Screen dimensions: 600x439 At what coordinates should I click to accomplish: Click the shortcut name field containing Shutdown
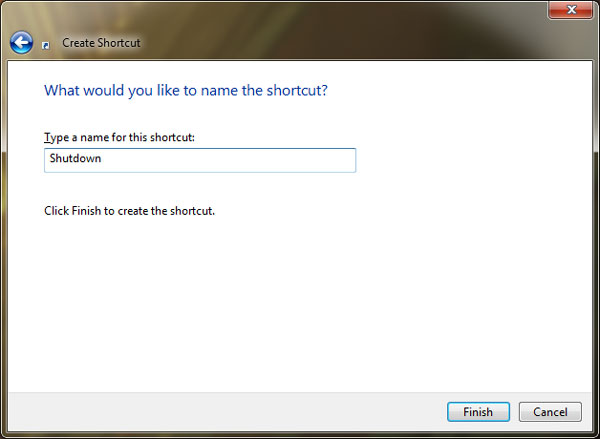[200, 160]
